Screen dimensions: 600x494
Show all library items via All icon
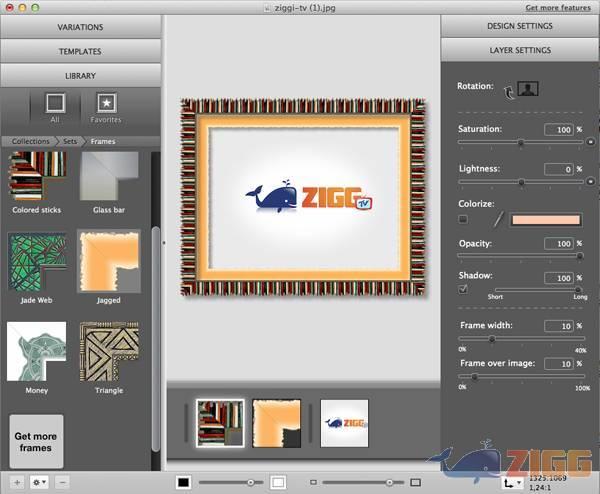pyautogui.click(x=55, y=103)
